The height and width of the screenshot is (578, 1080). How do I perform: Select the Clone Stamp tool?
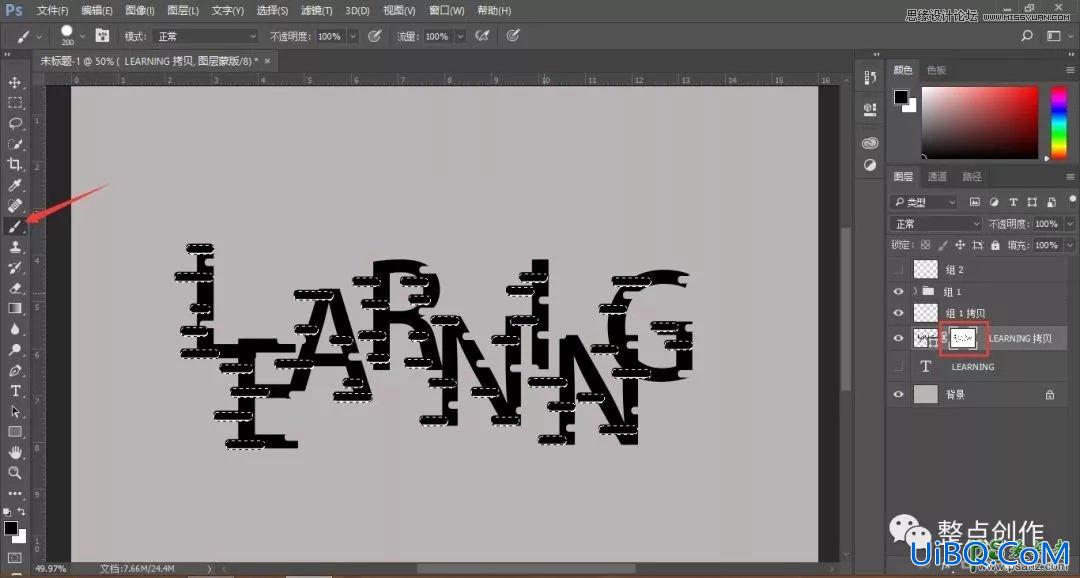(x=14, y=247)
